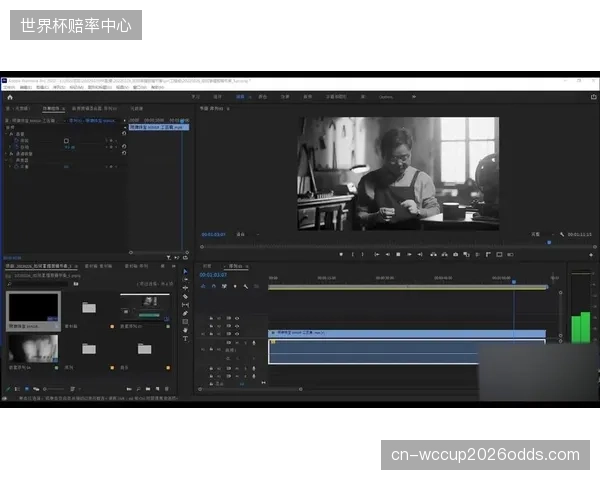Select the Rectangle tool
Viewport: 600px width, 480px height.
point(186,322)
